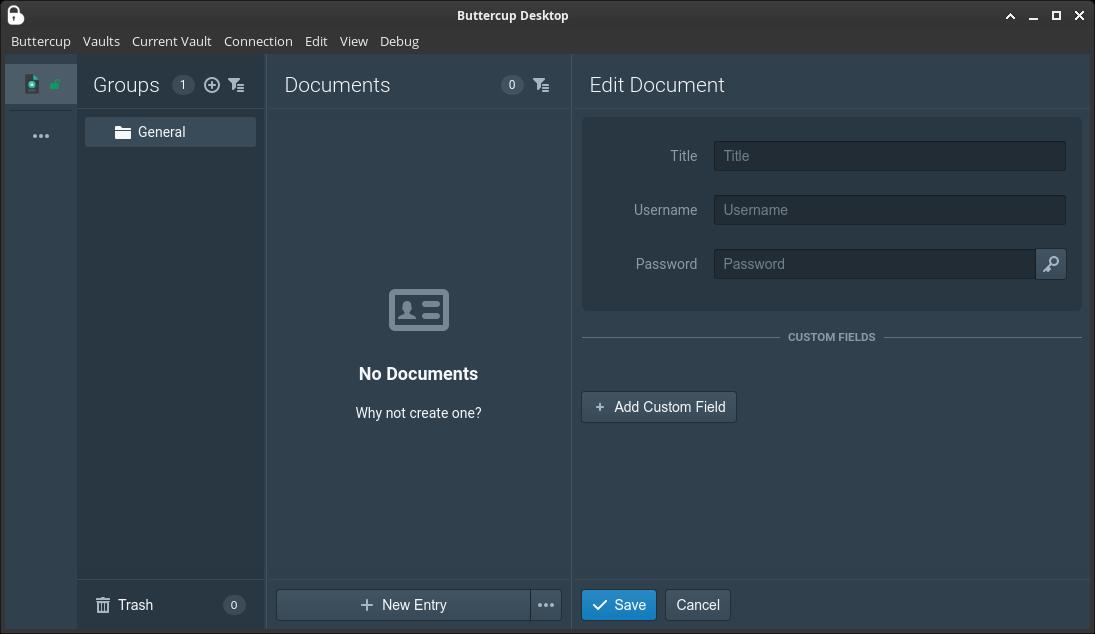
Task: Click the General folder icon
Action: point(123,132)
